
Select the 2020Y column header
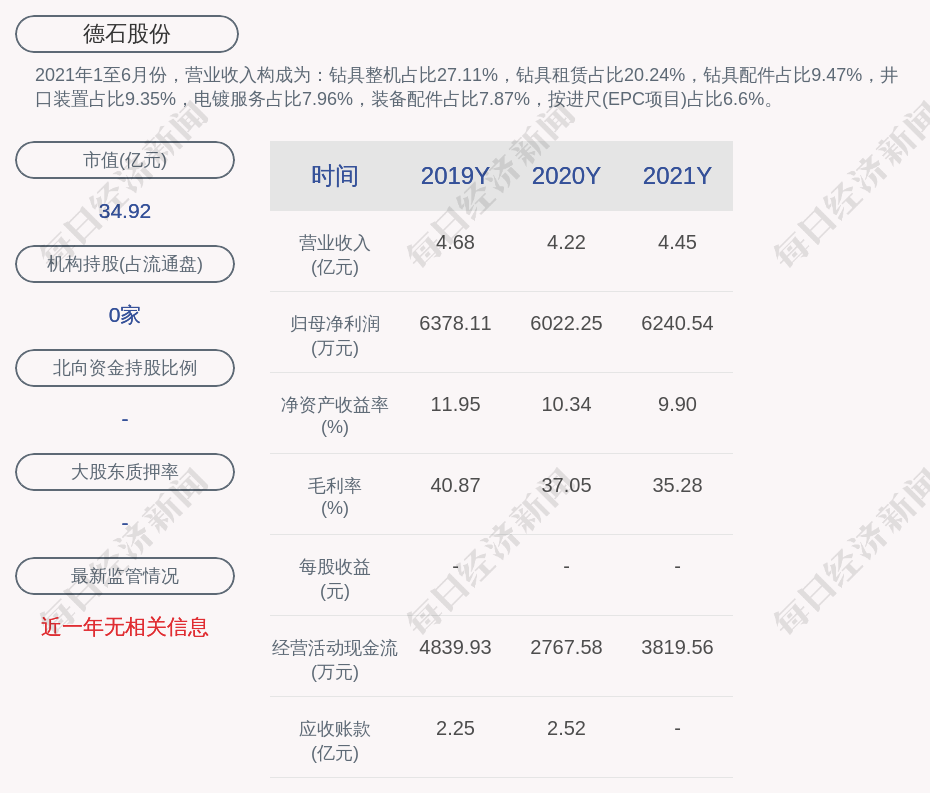coord(566,176)
